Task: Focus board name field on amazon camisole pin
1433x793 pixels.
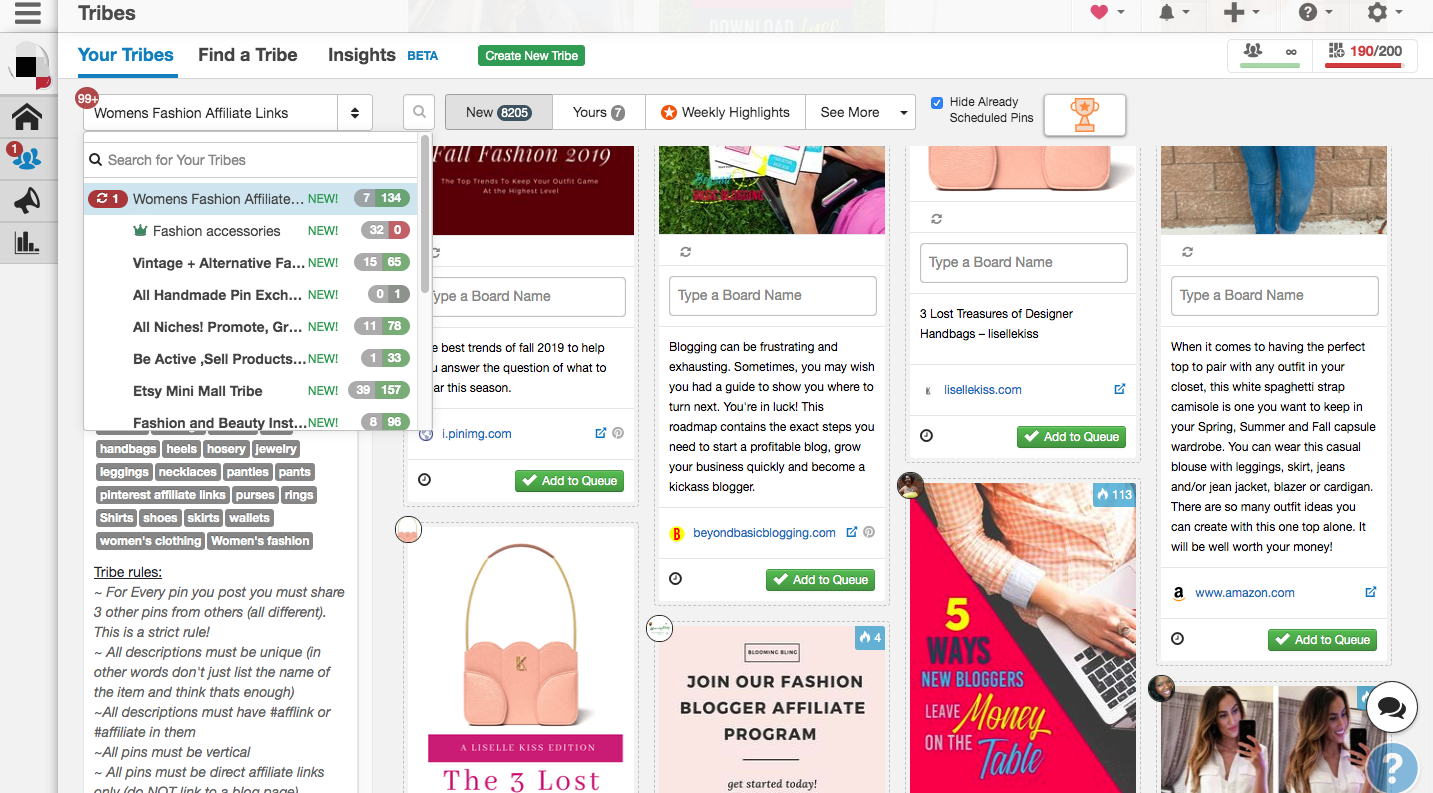Action: [1275, 295]
